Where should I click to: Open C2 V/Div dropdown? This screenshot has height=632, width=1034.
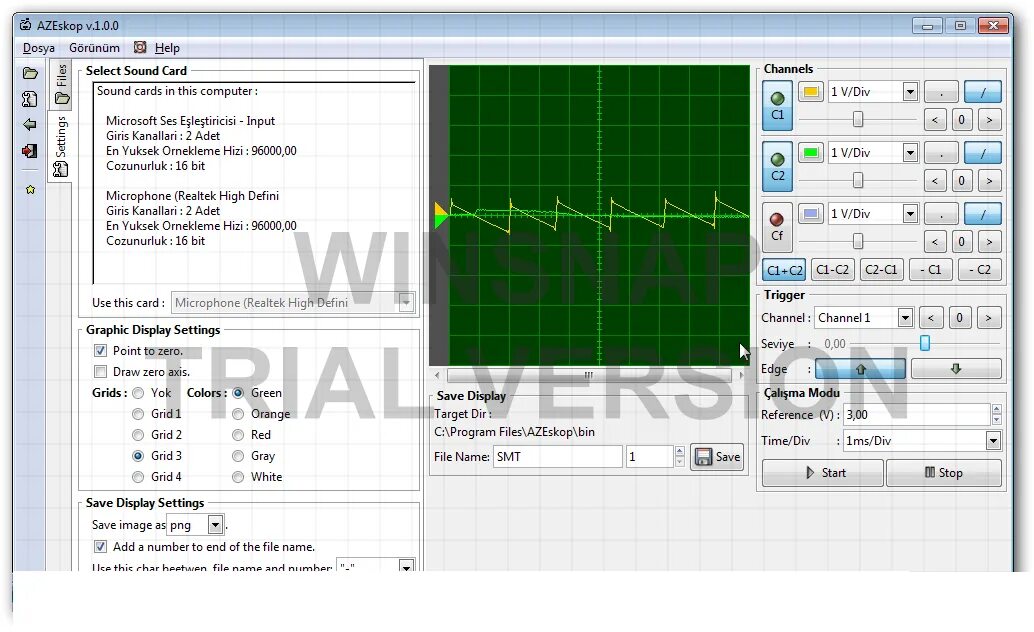910,152
